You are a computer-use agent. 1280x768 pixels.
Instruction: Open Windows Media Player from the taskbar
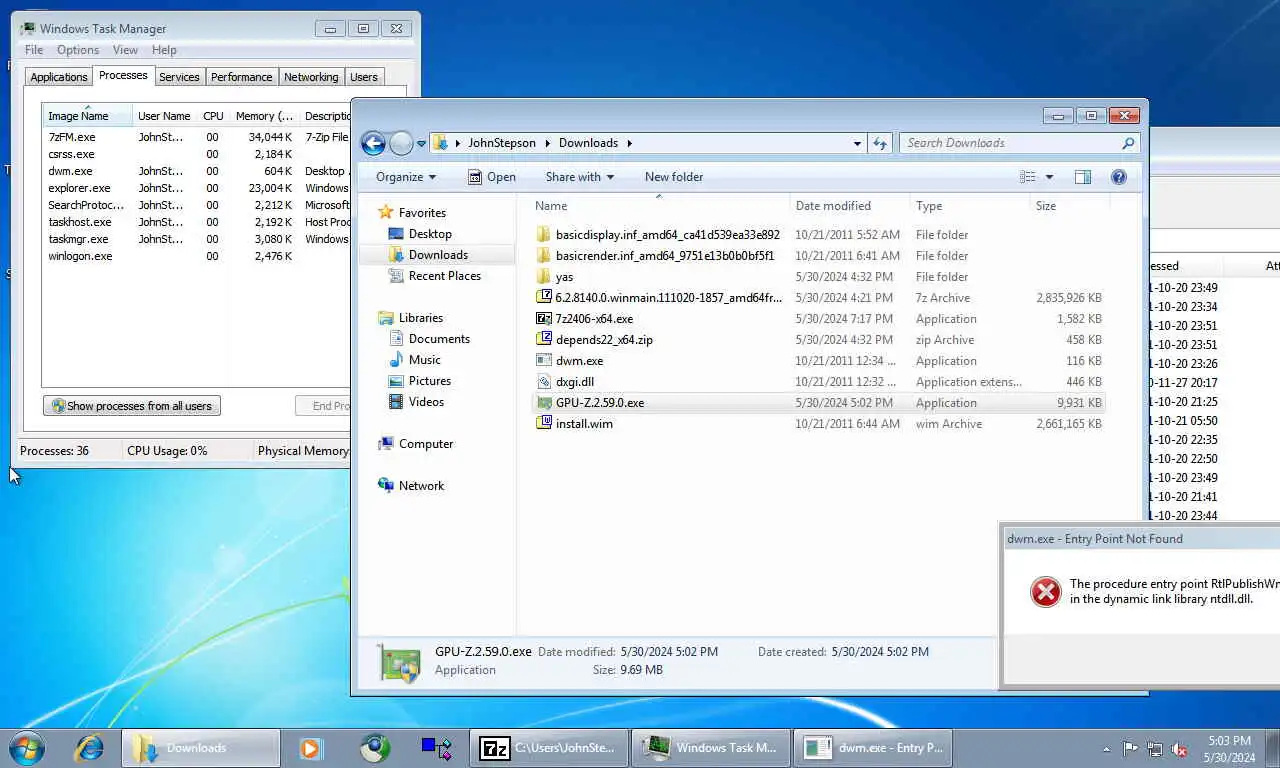click(310, 748)
